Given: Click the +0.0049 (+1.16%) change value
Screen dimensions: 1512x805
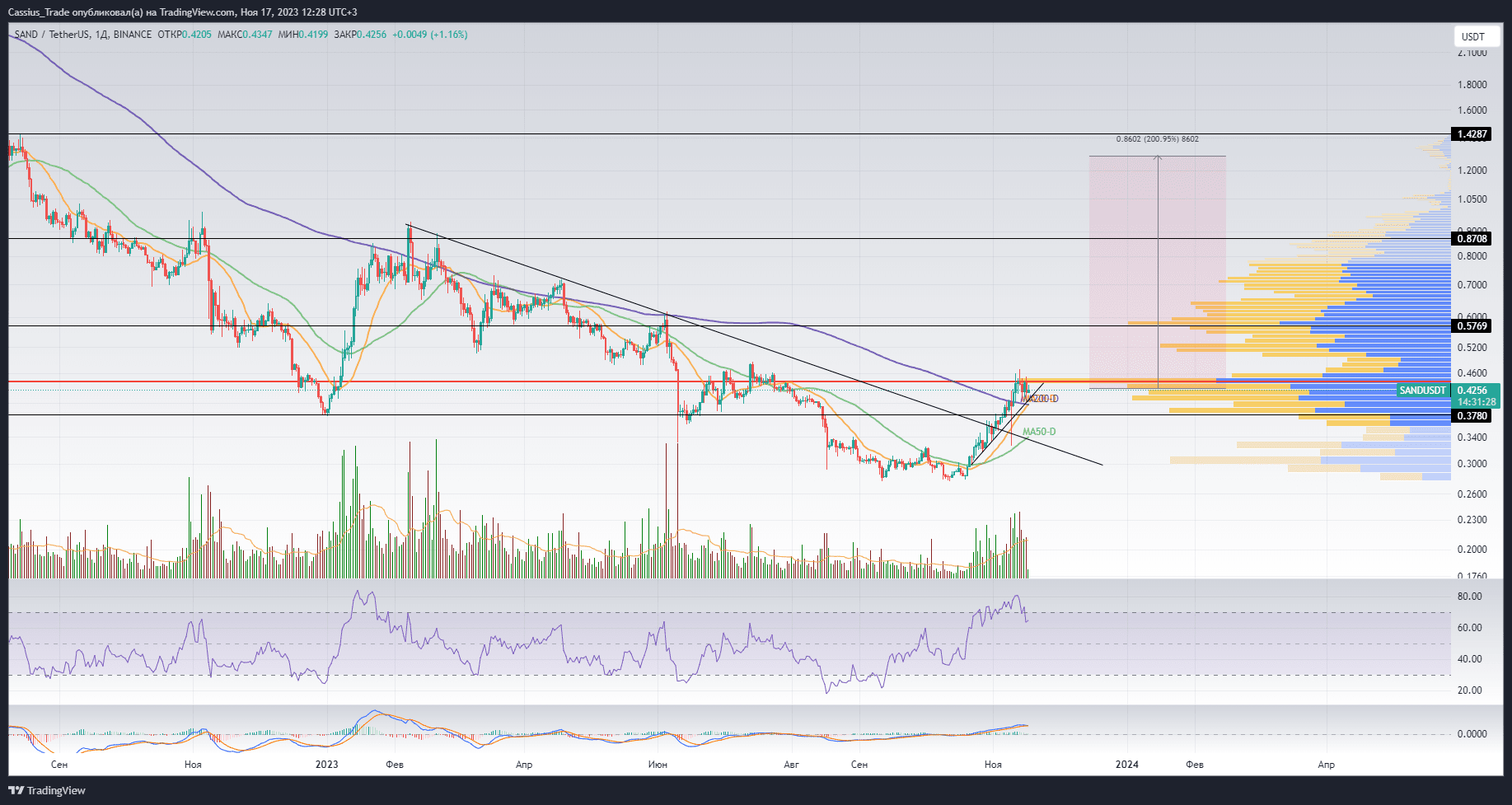Looking at the screenshot, I should pyautogui.click(x=430, y=35).
